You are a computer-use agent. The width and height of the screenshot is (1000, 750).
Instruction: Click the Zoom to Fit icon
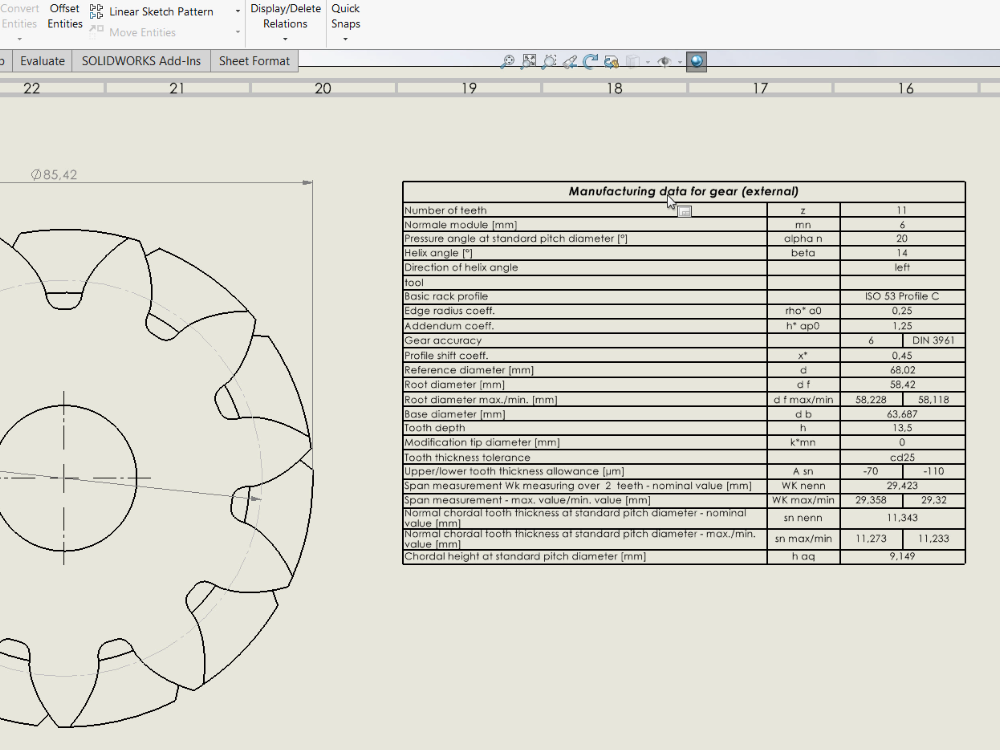(x=508, y=61)
